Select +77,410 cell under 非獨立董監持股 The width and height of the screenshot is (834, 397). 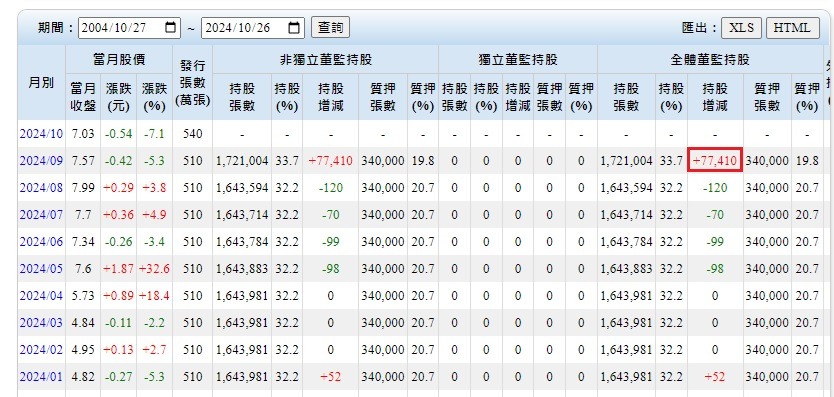point(330,161)
